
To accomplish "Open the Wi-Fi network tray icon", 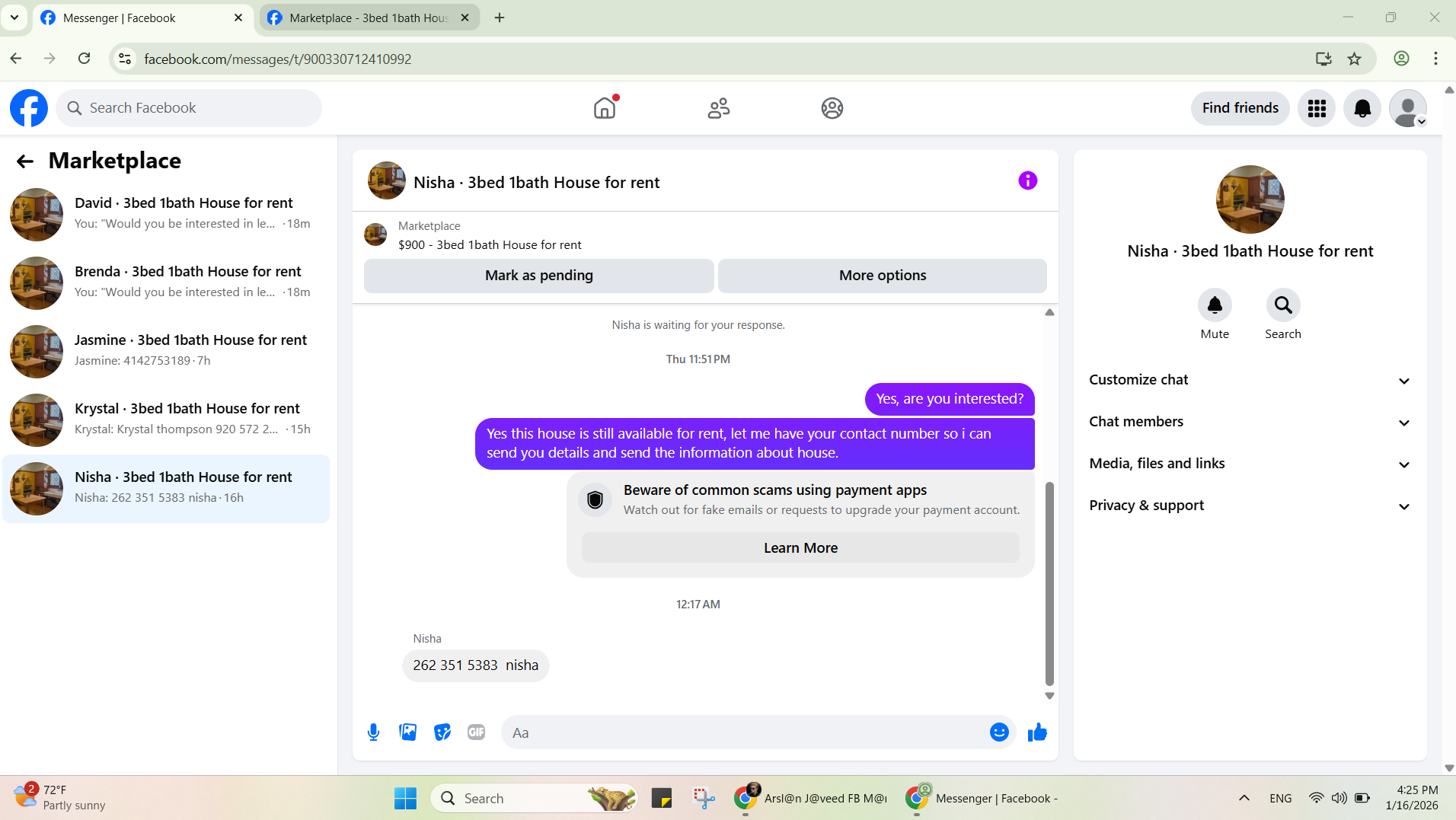I will (x=1316, y=798).
